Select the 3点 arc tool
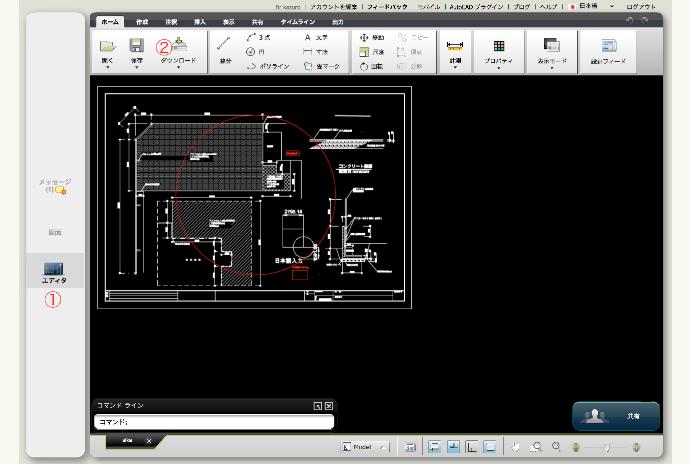This screenshot has width=690, height=464. 258,37
